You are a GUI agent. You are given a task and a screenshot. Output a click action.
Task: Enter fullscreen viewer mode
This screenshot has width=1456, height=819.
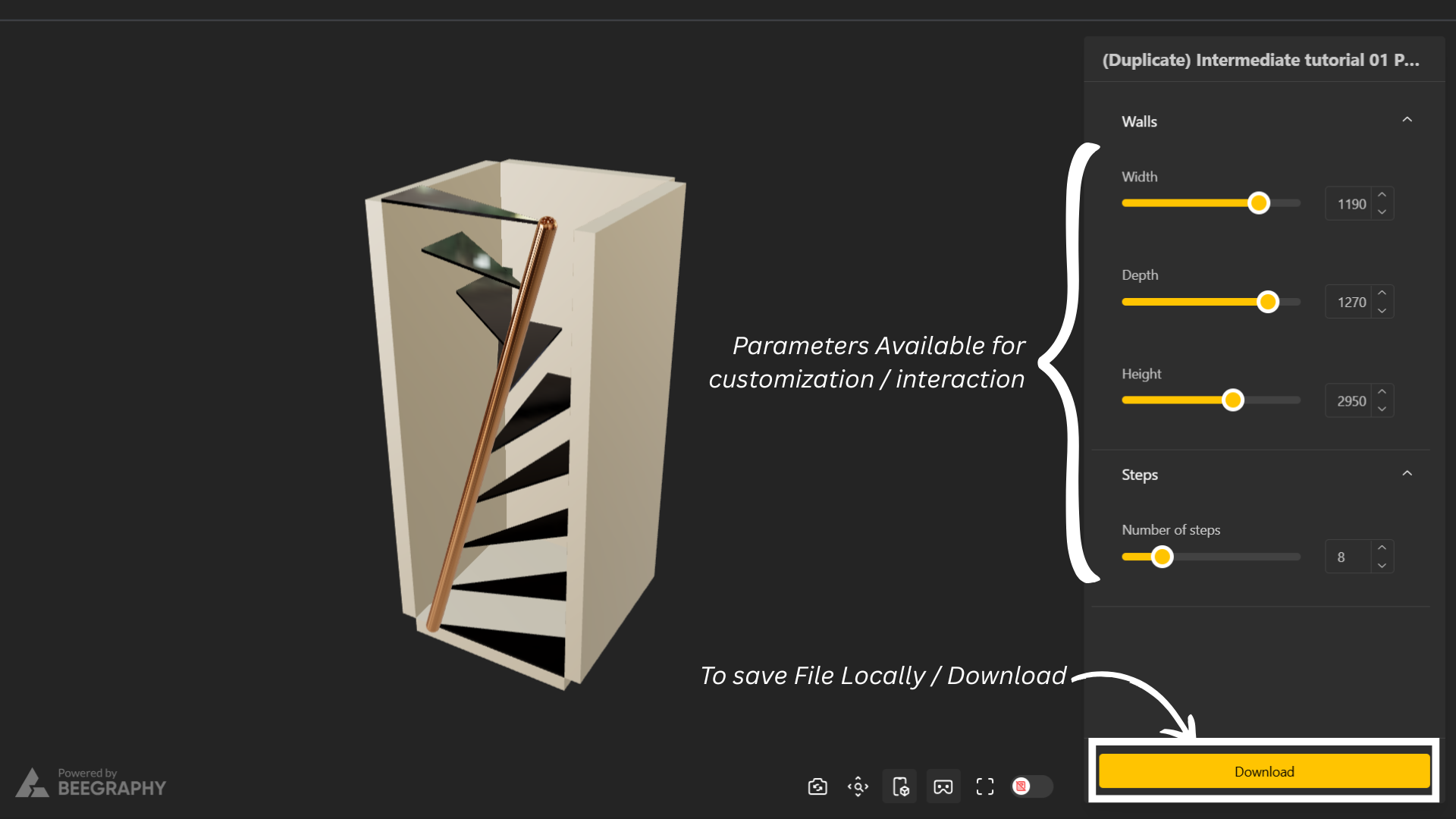click(984, 786)
